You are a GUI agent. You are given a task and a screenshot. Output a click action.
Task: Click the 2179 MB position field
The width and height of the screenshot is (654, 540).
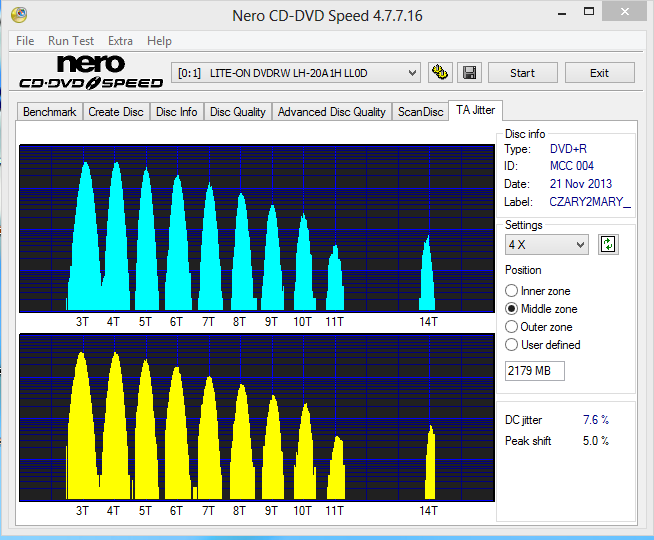point(534,371)
